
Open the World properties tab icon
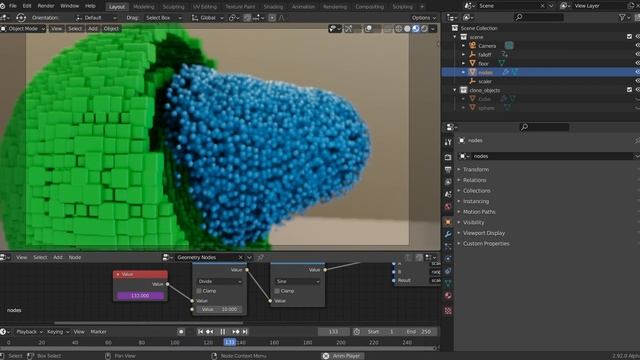coord(448,207)
